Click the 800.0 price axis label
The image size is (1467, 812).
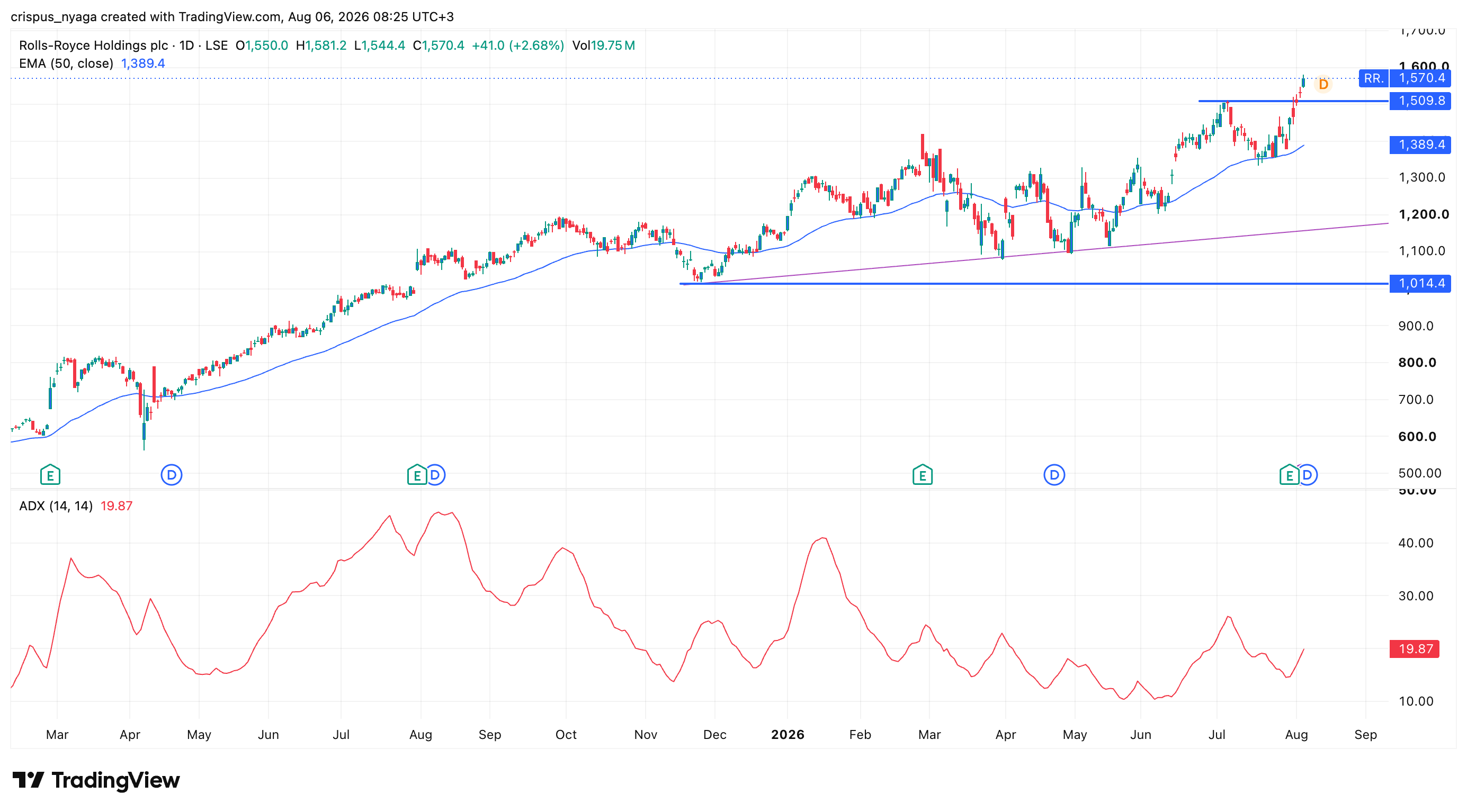click(x=1417, y=363)
